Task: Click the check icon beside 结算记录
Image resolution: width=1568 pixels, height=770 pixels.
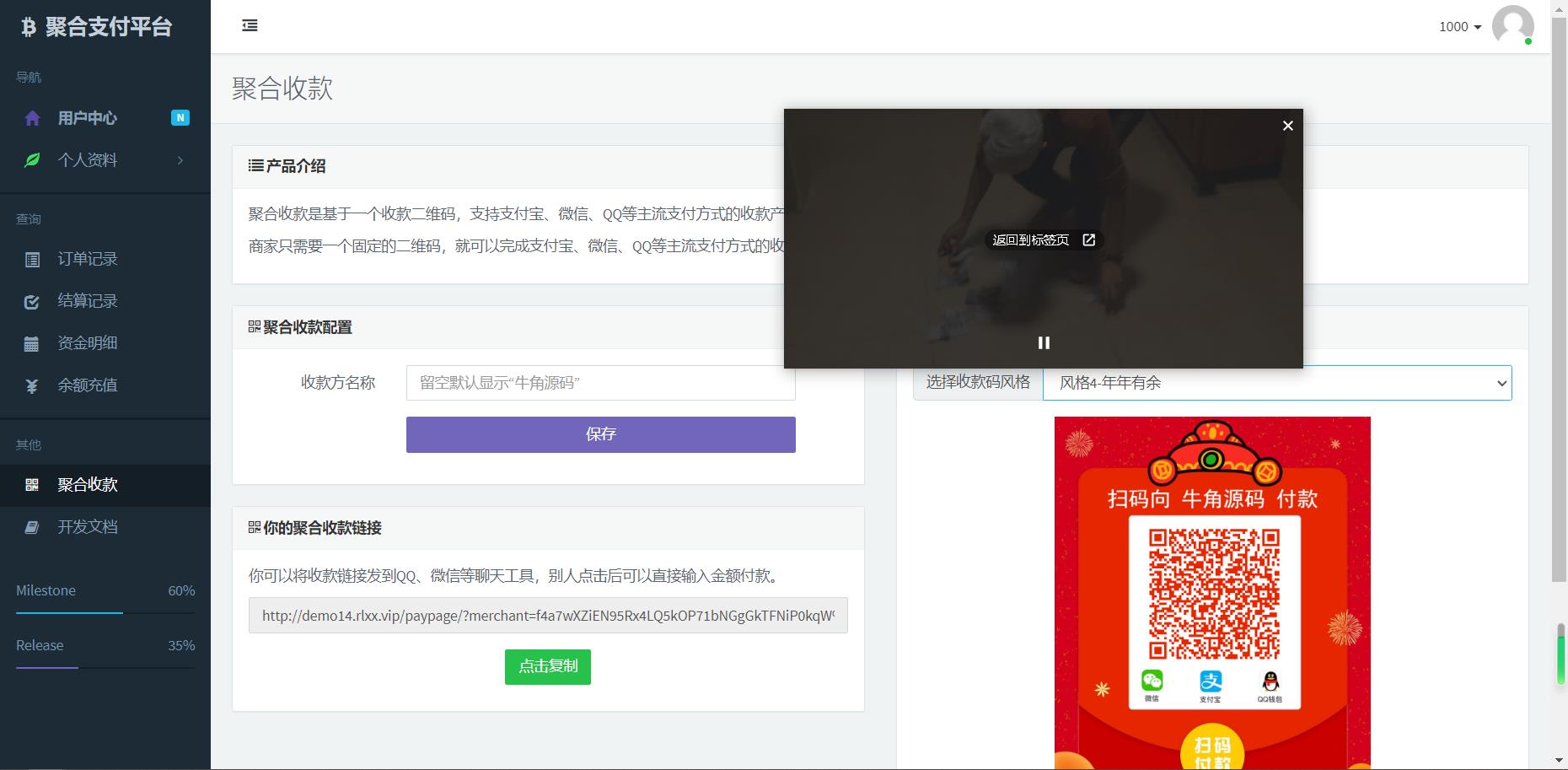Action: [x=32, y=302]
